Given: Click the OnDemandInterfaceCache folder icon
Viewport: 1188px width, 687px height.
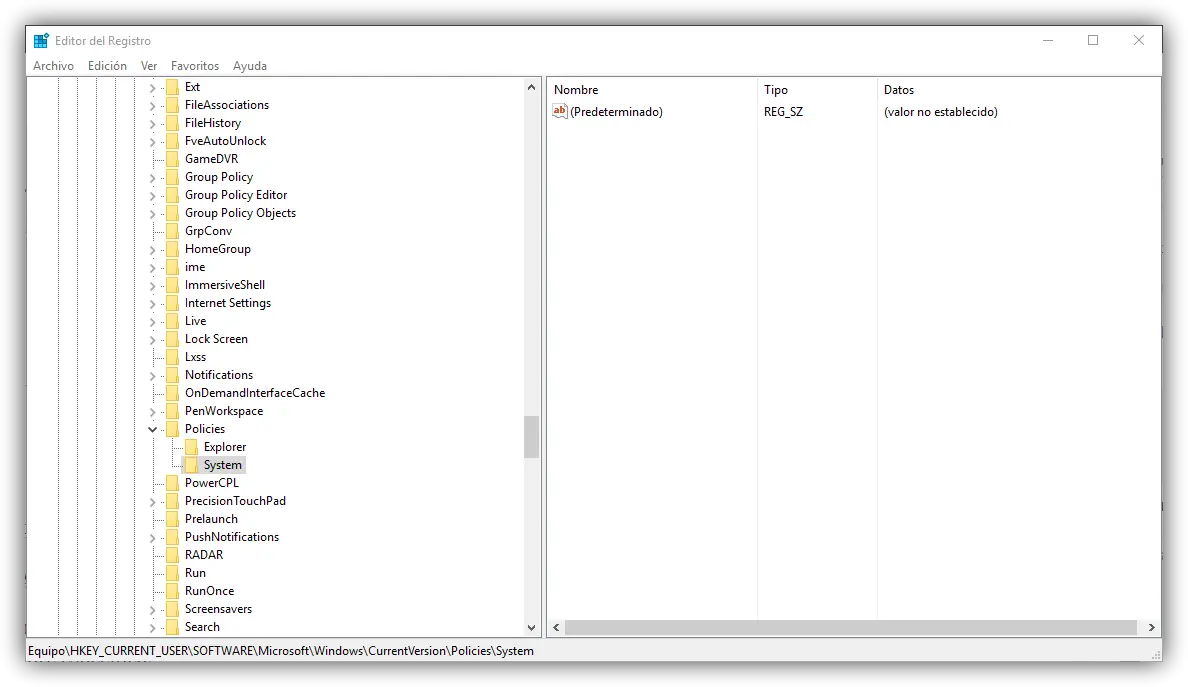Looking at the screenshot, I should click(173, 393).
